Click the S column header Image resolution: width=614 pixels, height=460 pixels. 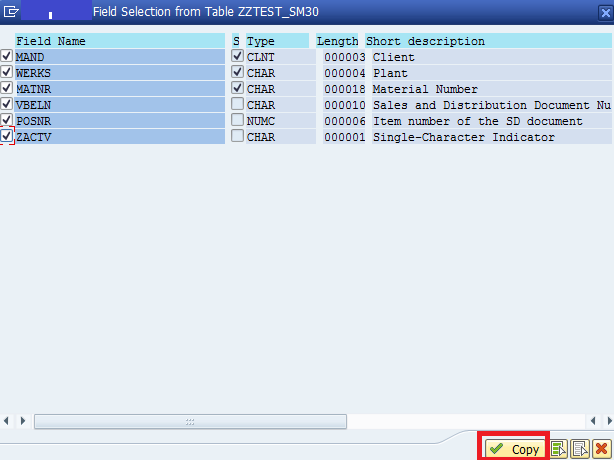click(236, 41)
